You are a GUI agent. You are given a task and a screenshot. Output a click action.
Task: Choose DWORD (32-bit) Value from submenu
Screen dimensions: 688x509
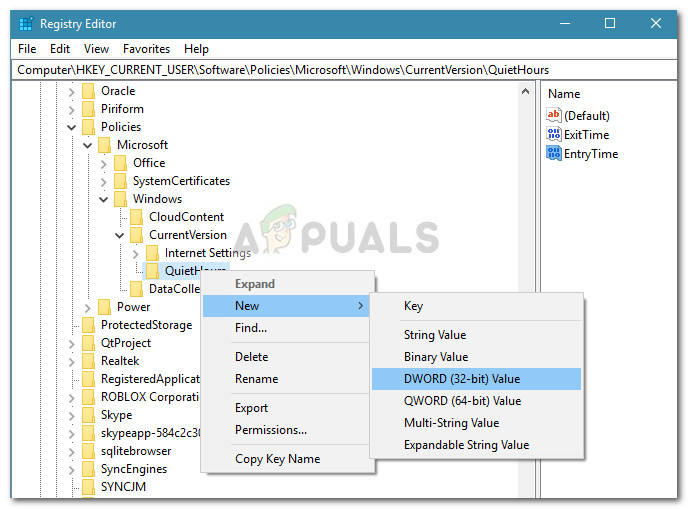coord(476,379)
